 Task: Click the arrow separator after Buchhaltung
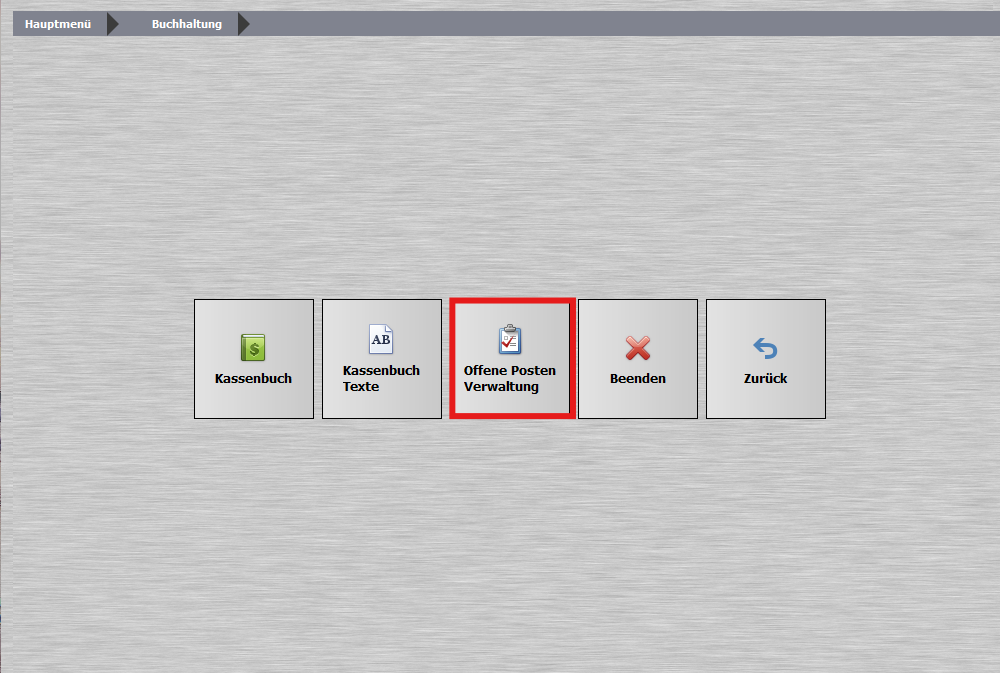click(x=243, y=24)
